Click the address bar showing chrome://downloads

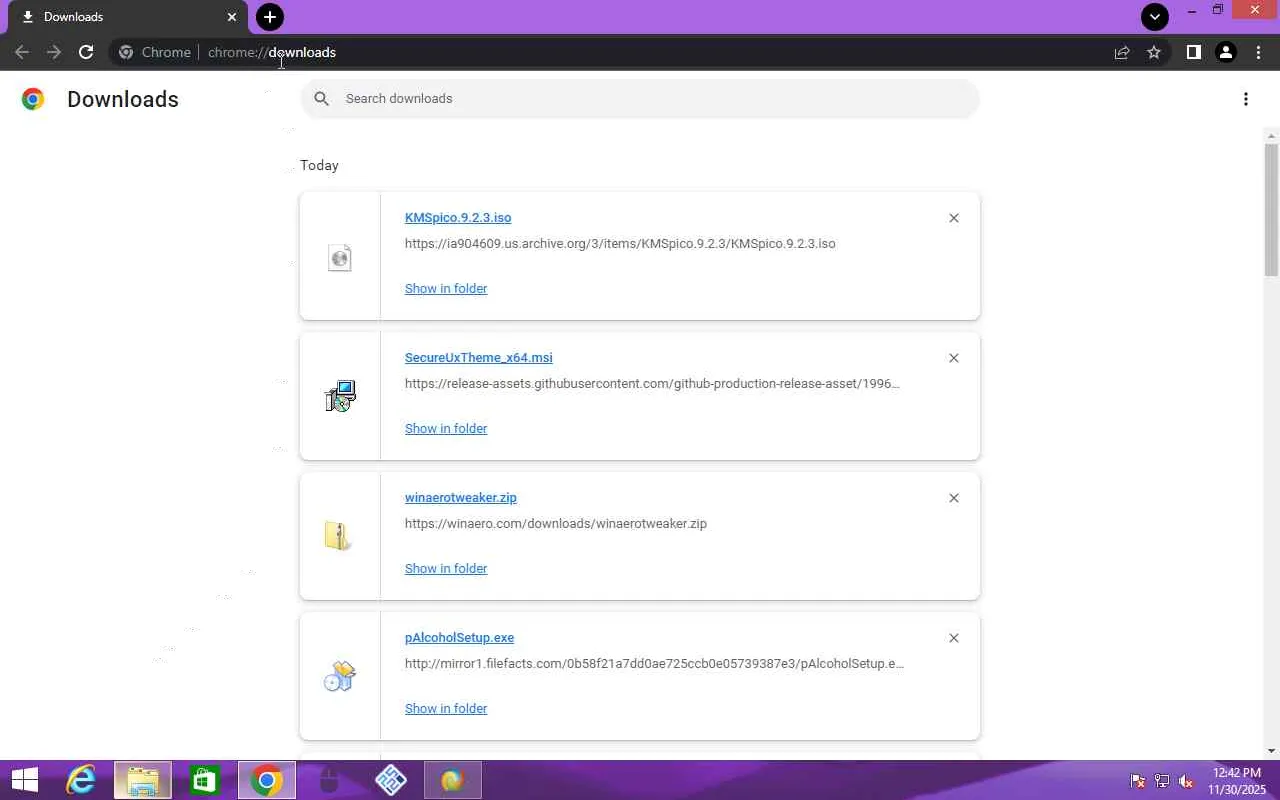[640, 52]
